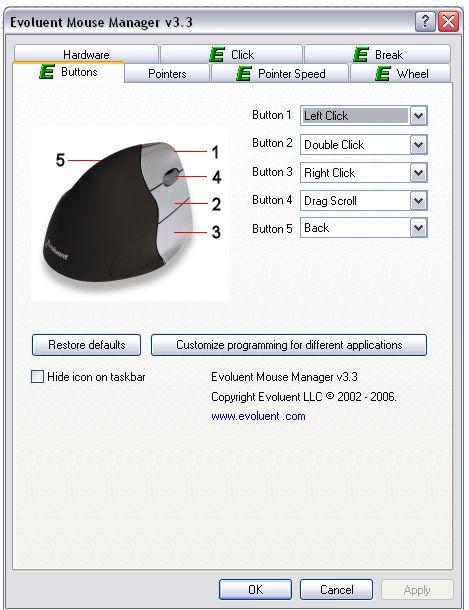Click the Apply button
Image resolution: width=469 pixels, height=610 pixels.
(417, 590)
